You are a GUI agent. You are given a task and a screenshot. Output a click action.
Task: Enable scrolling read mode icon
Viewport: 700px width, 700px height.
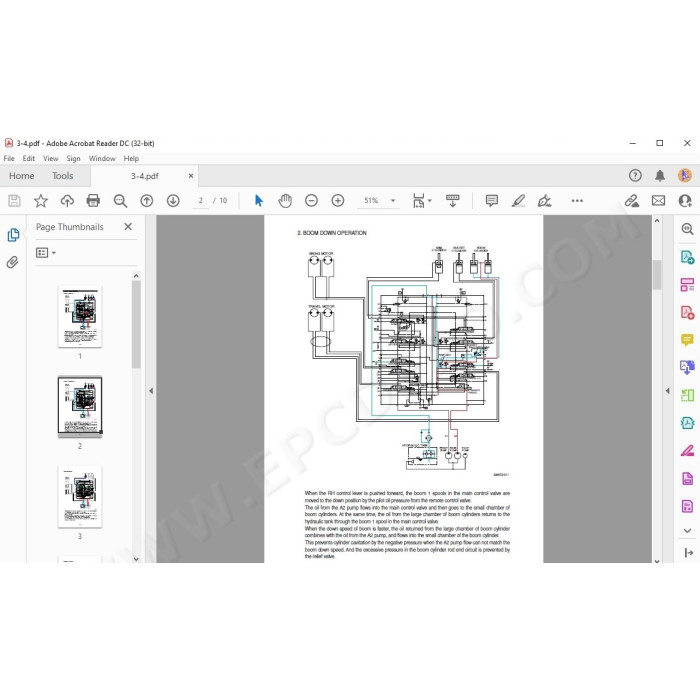[452, 200]
